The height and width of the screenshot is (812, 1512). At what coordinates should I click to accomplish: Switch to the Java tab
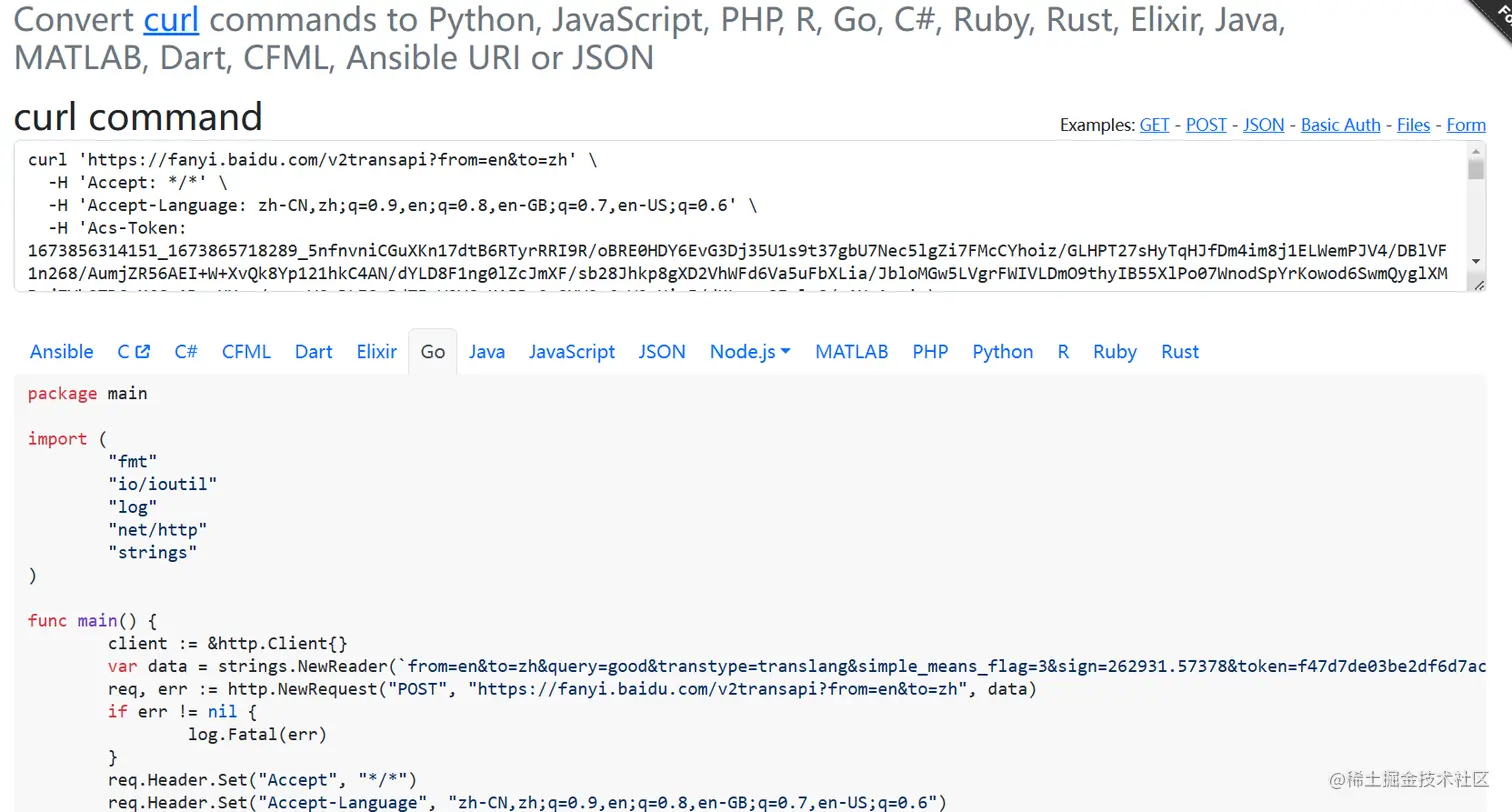point(487,352)
